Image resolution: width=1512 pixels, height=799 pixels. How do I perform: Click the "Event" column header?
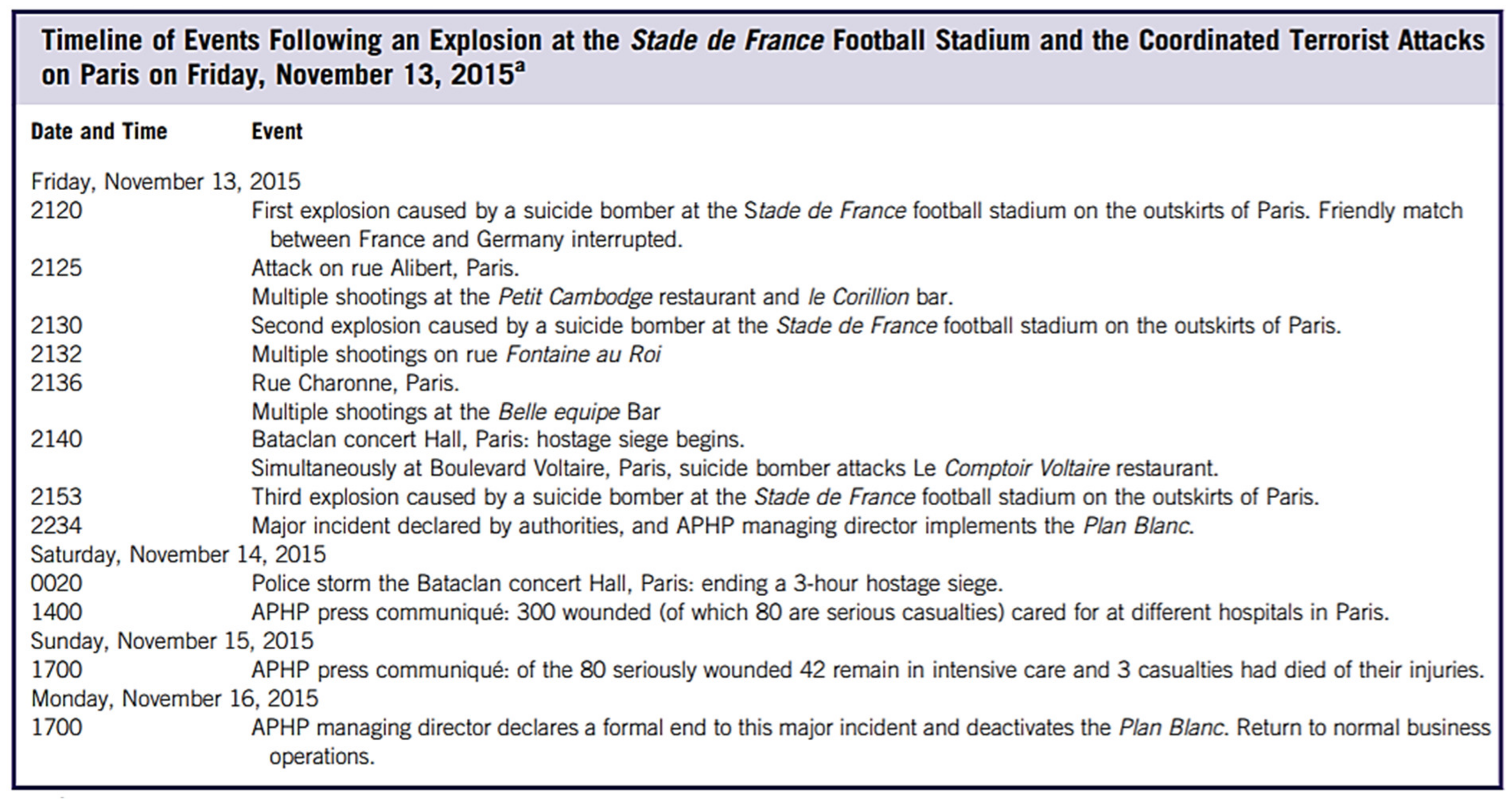tap(277, 131)
